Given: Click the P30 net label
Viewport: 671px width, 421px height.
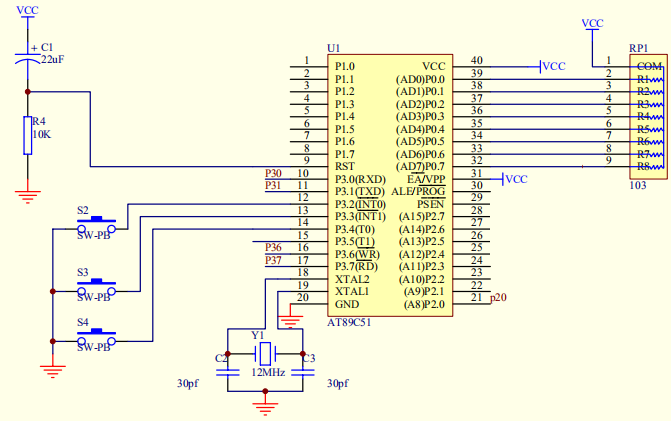Looking at the screenshot, I should point(273,173).
